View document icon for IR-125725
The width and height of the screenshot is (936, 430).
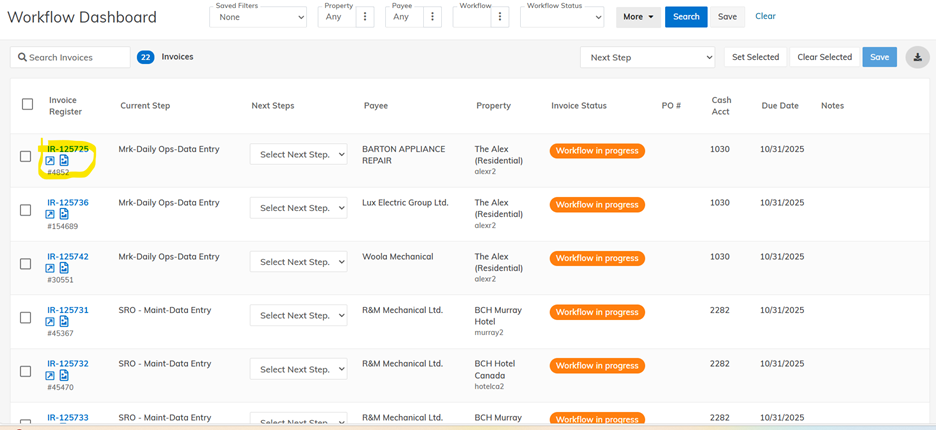(64, 160)
